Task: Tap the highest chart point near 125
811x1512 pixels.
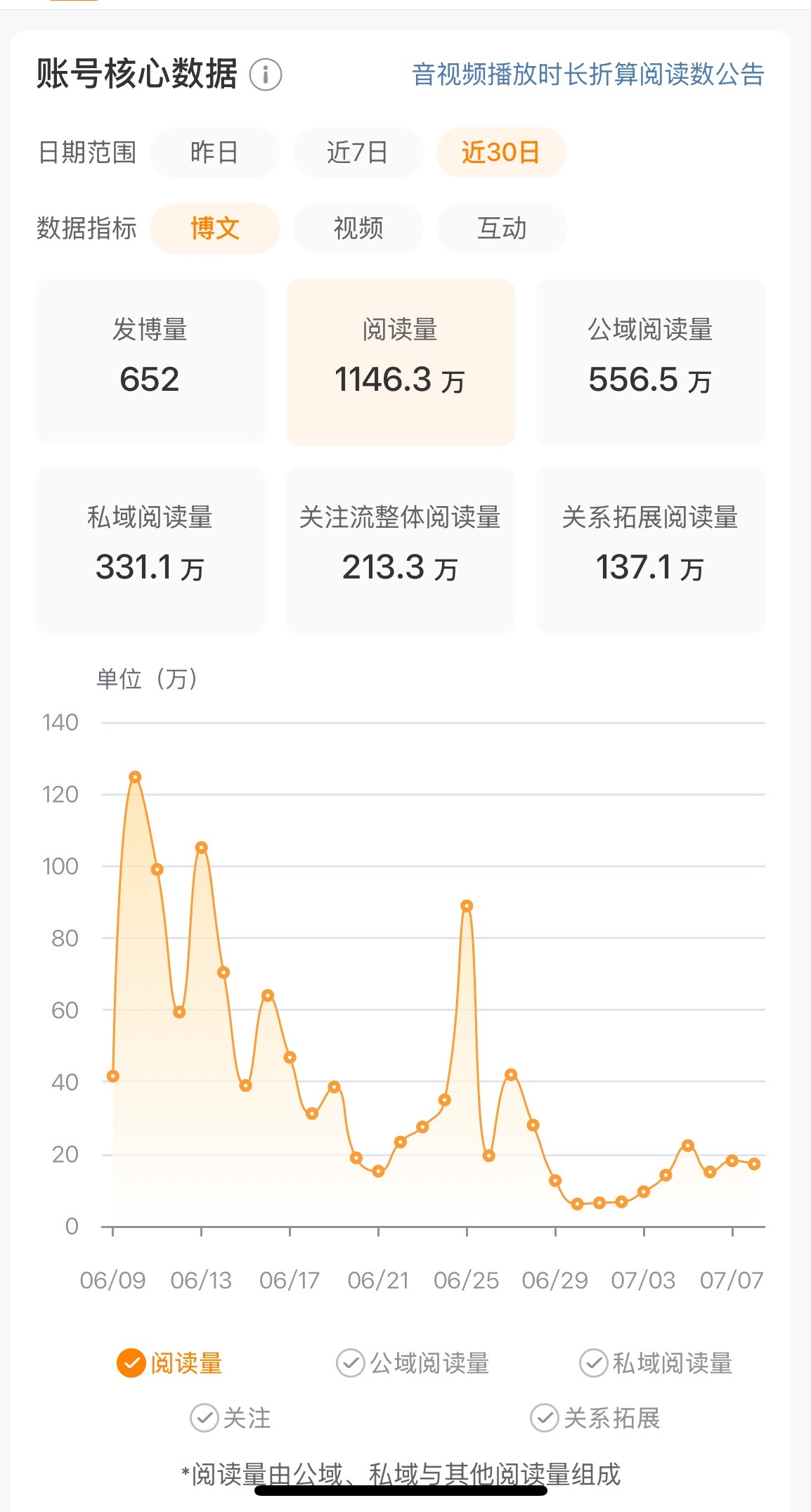Action: coord(135,777)
